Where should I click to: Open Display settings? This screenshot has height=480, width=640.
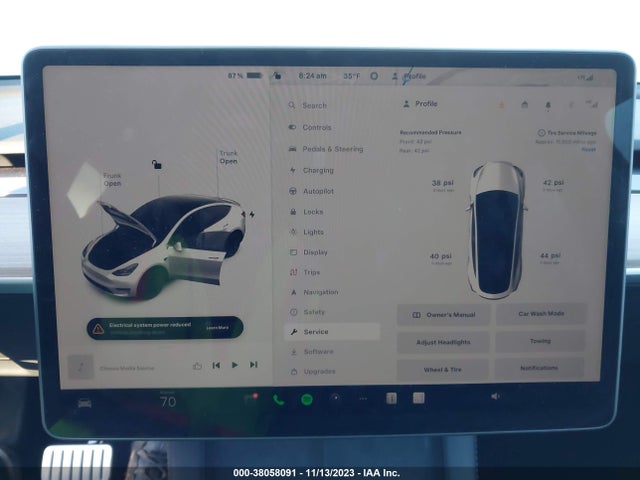pyautogui.click(x=309, y=252)
